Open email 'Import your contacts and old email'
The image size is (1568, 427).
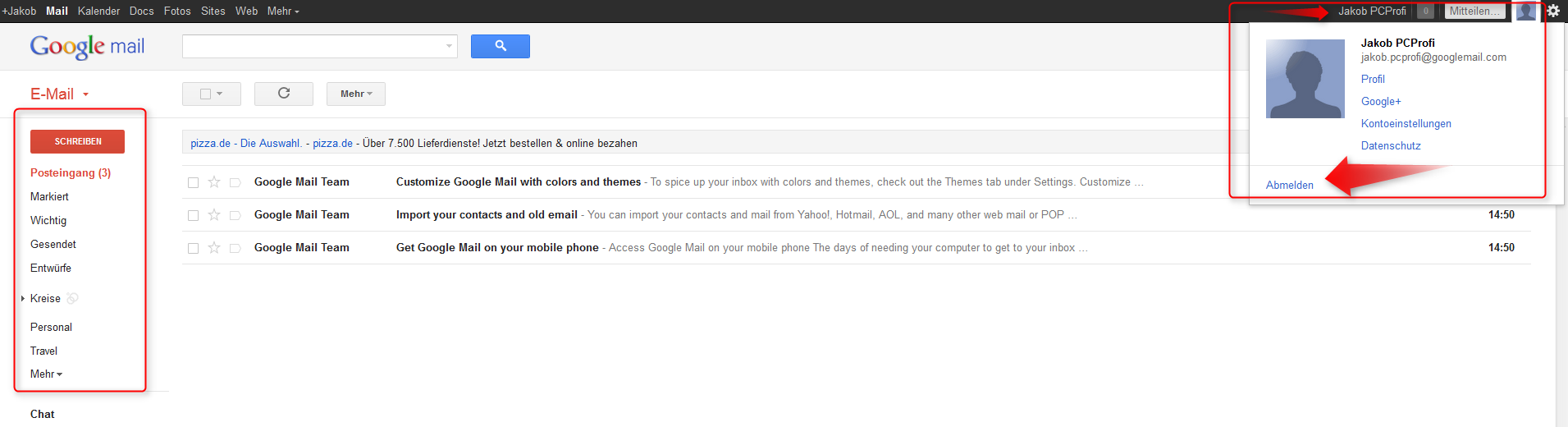tap(487, 215)
